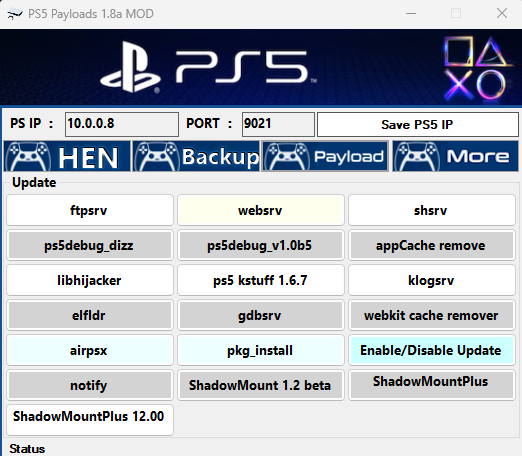The width and height of the screenshot is (522, 456).
Task: Close the PS5 Payloads window
Action: coord(502,14)
